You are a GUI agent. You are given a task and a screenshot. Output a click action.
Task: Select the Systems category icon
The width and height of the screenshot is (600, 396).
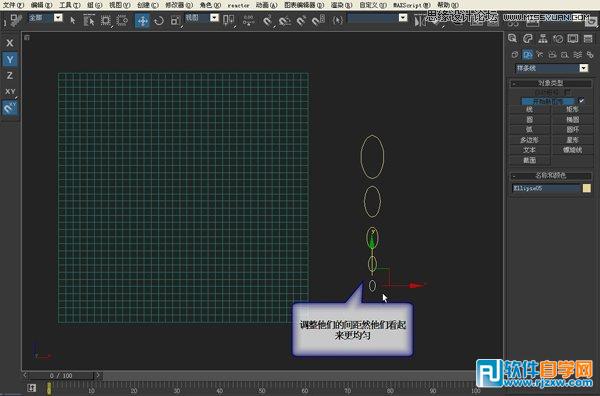(590, 55)
